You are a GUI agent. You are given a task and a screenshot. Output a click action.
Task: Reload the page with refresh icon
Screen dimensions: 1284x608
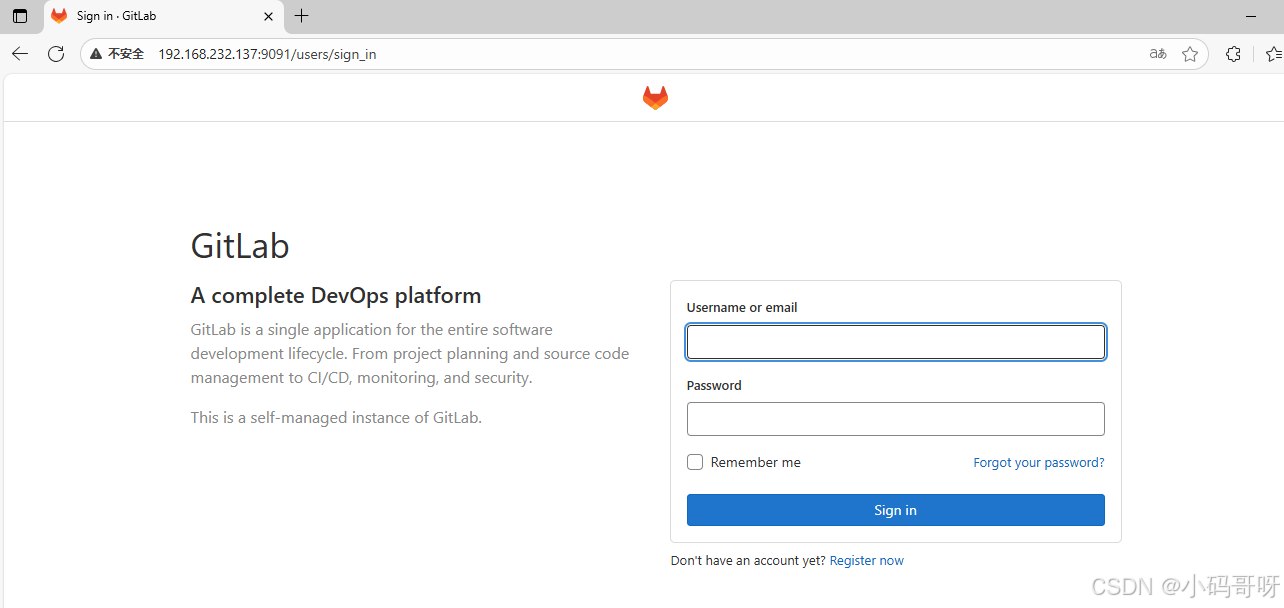[56, 54]
